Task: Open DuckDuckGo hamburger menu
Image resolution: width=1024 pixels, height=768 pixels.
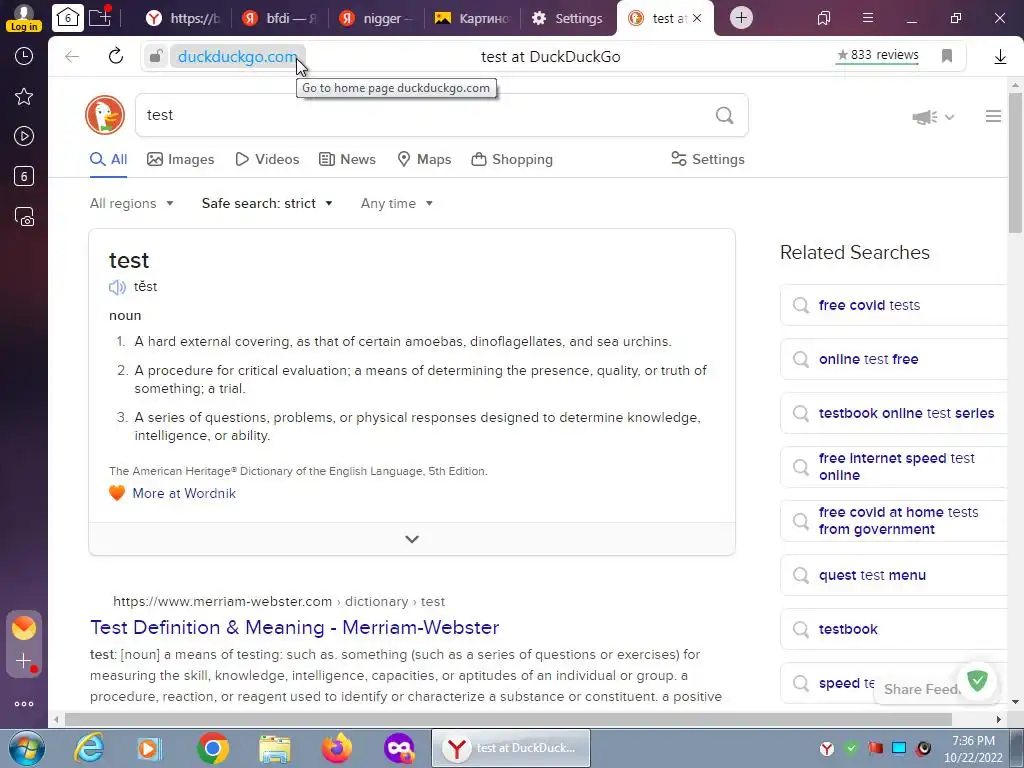Action: click(993, 116)
